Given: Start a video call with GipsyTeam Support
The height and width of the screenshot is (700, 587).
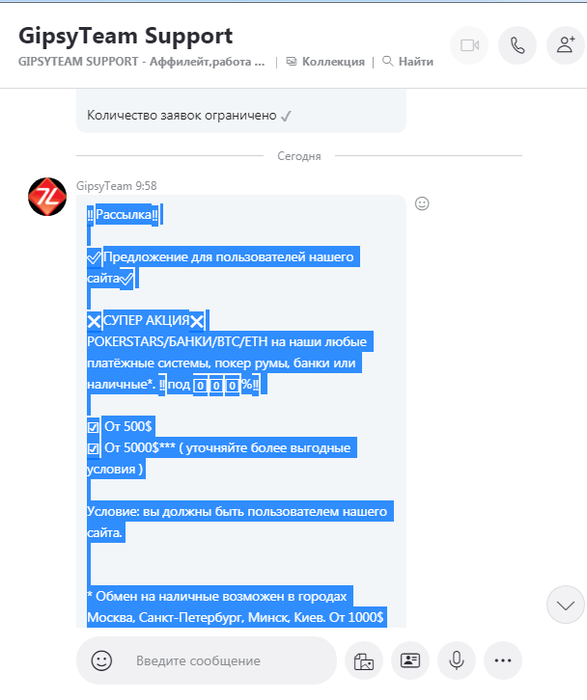Looking at the screenshot, I should pos(469,46).
